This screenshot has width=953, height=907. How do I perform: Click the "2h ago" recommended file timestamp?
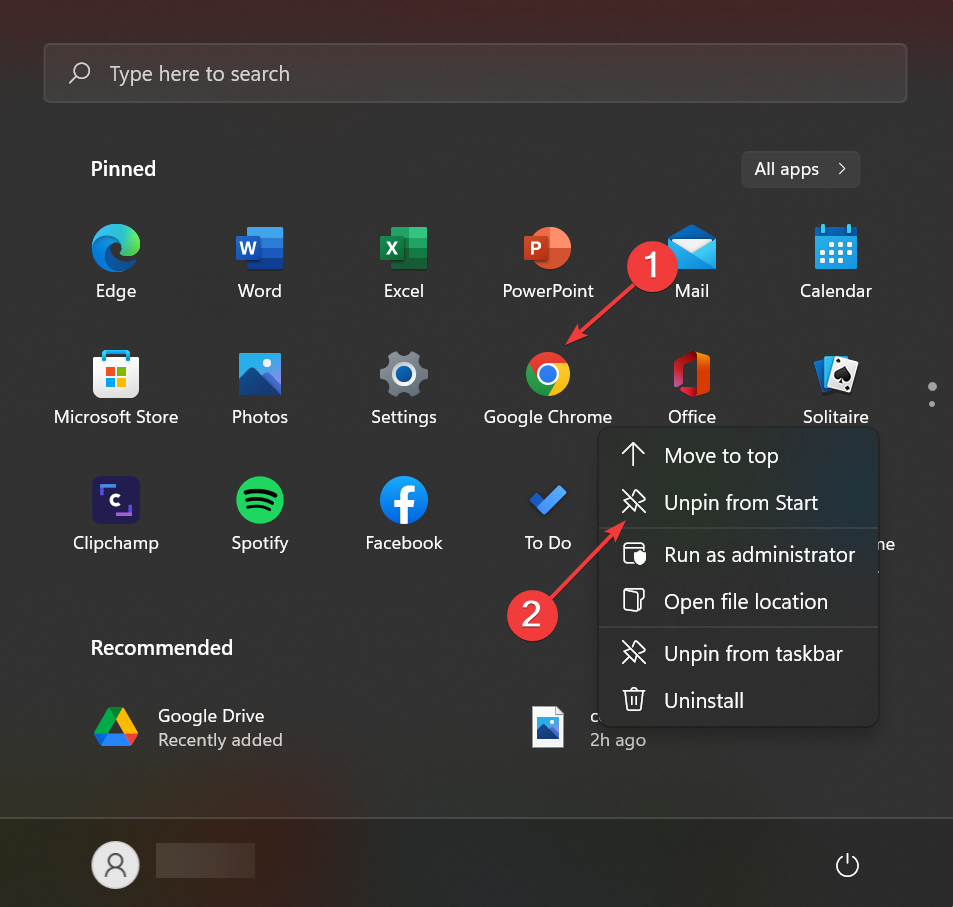coord(618,740)
